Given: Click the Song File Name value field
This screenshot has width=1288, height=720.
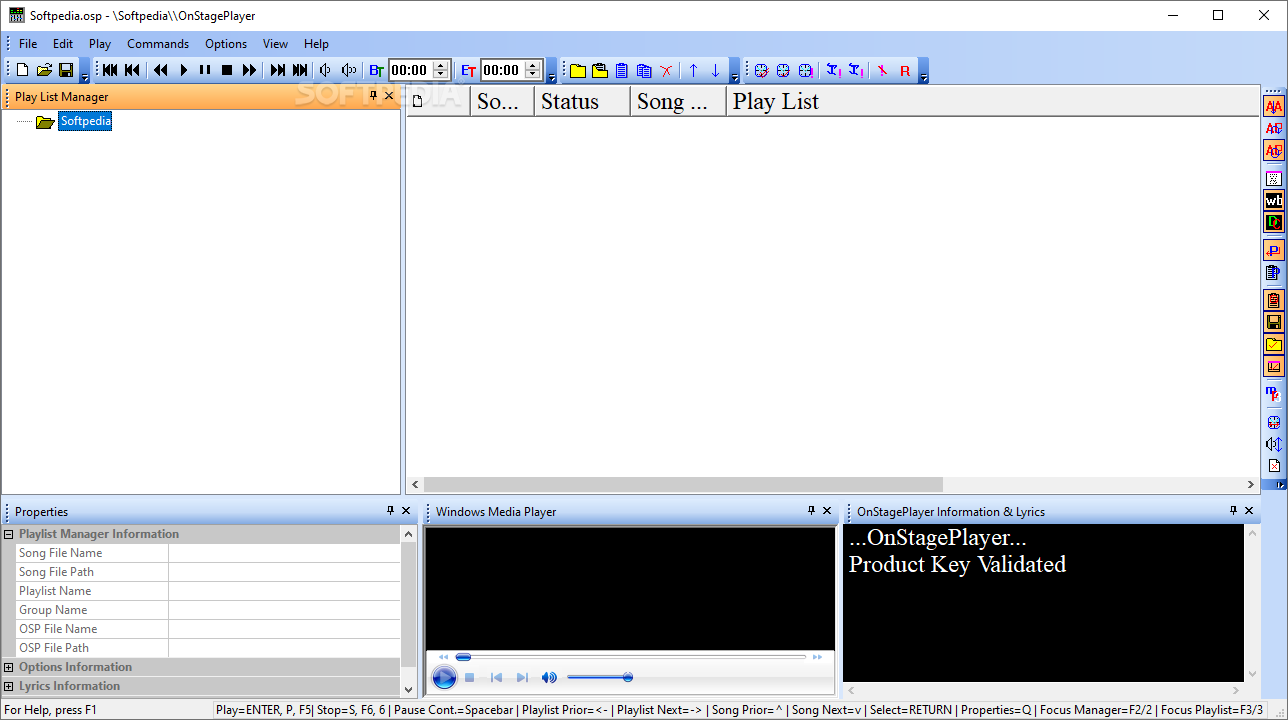Looking at the screenshot, I should [x=284, y=553].
